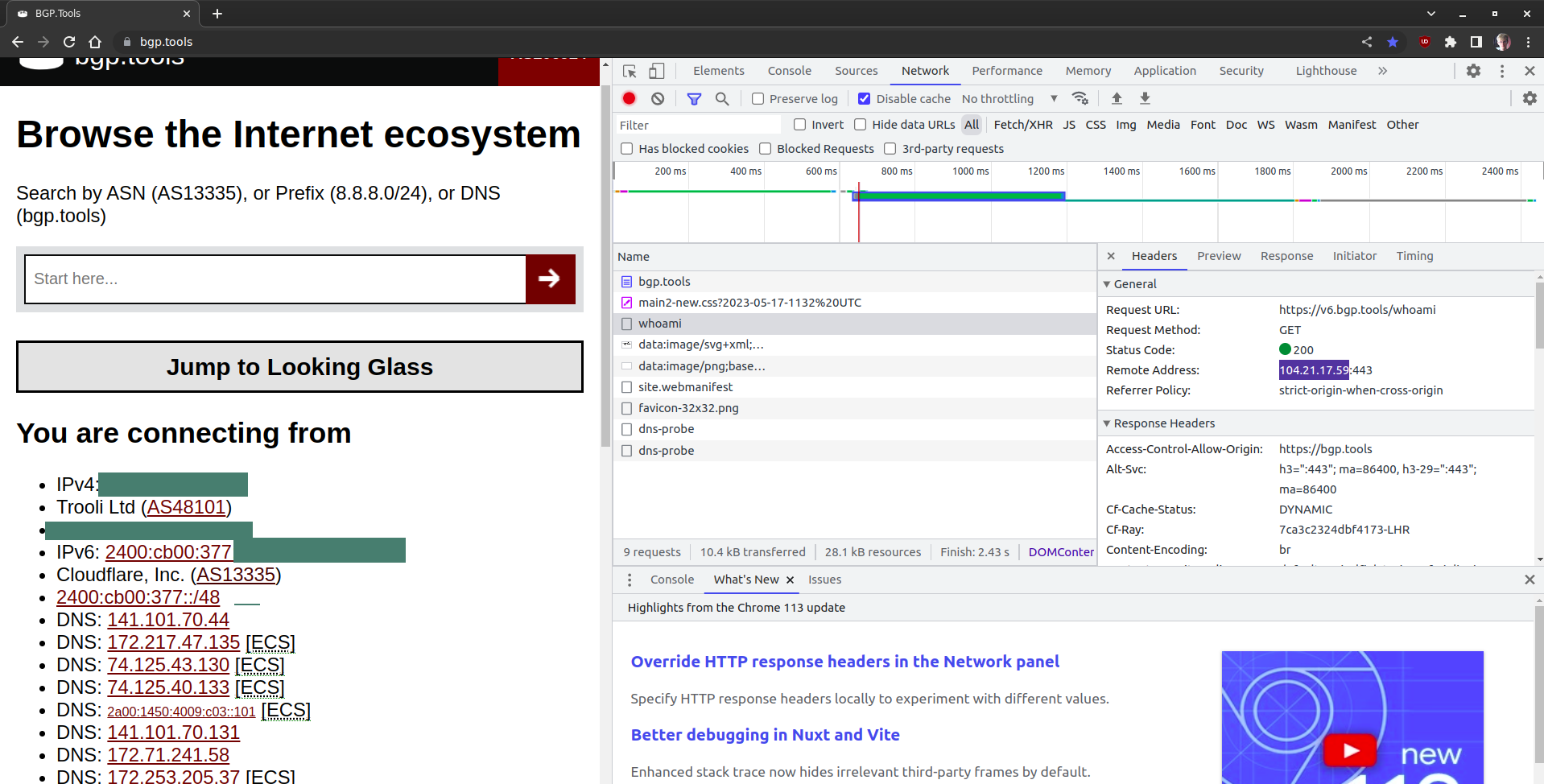Open the No throttling dropdown
The width and height of the screenshot is (1544, 784).
click(1009, 99)
